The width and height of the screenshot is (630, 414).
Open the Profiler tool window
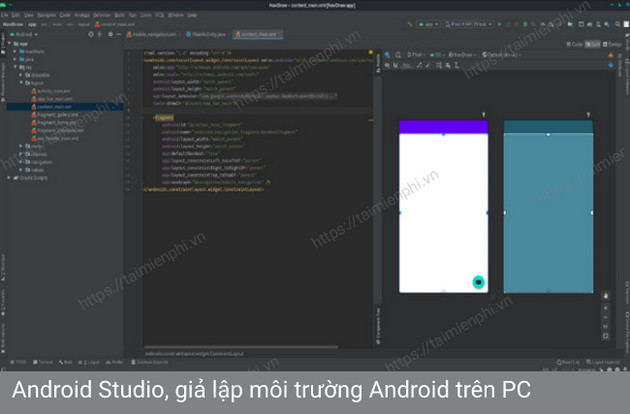click(x=115, y=362)
